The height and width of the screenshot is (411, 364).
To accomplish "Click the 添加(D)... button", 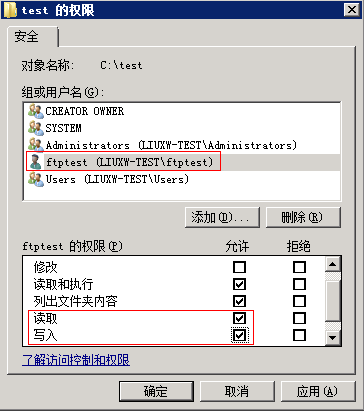I will point(222,218).
